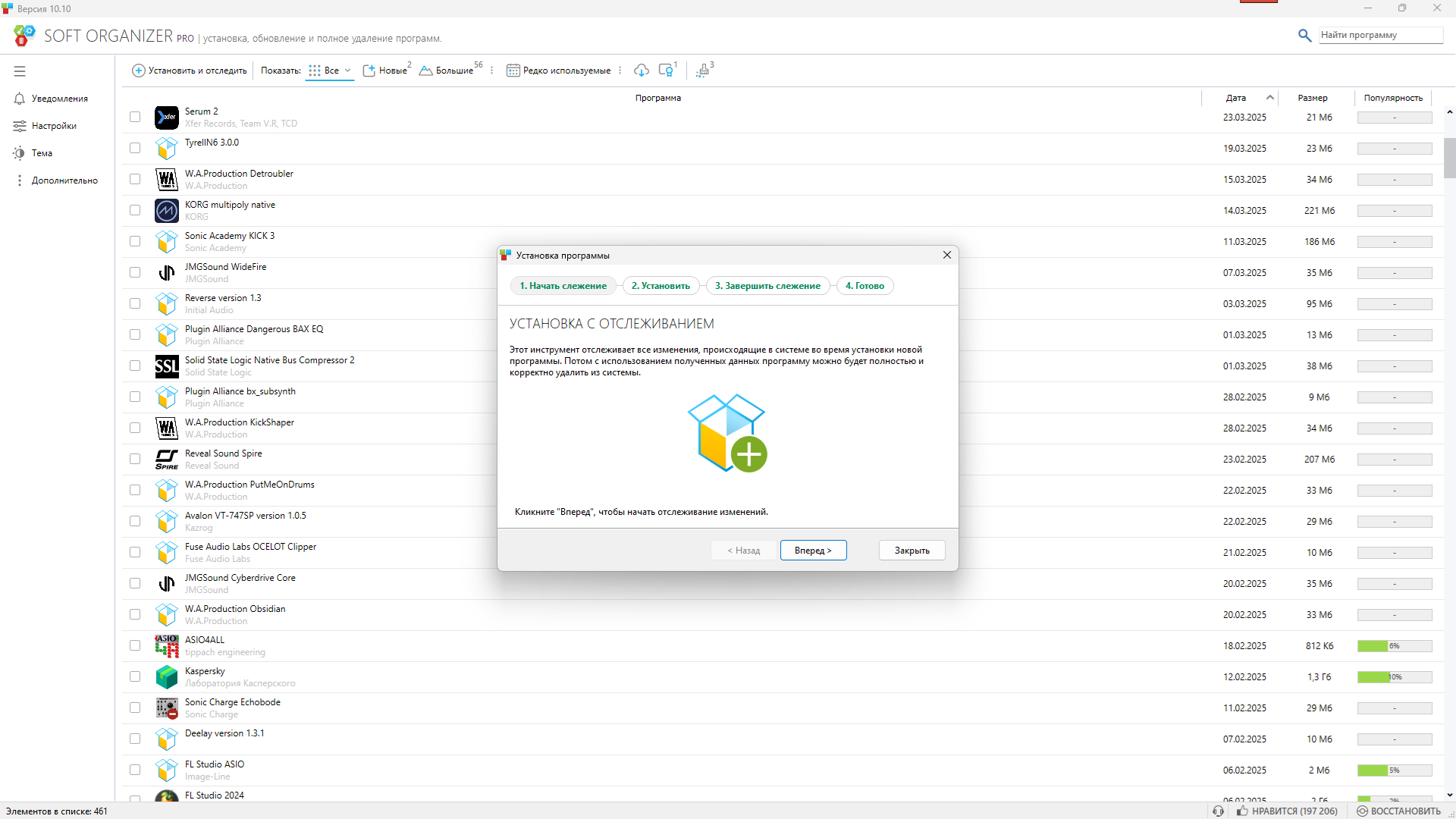Click W.A.Production KickShaper WA icon
The image size is (1456, 819).
click(x=167, y=428)
